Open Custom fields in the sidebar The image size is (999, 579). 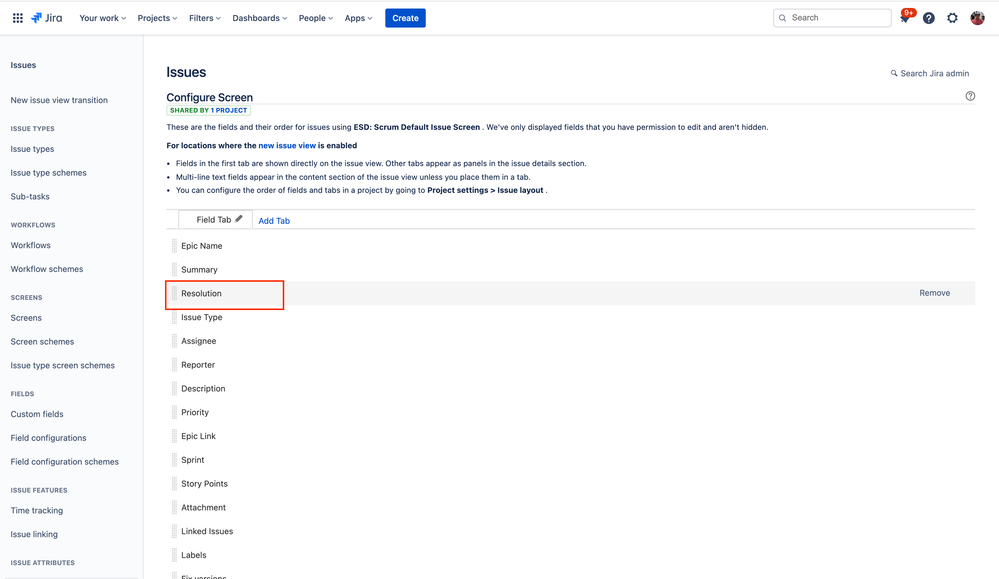[x=37, y=414]
